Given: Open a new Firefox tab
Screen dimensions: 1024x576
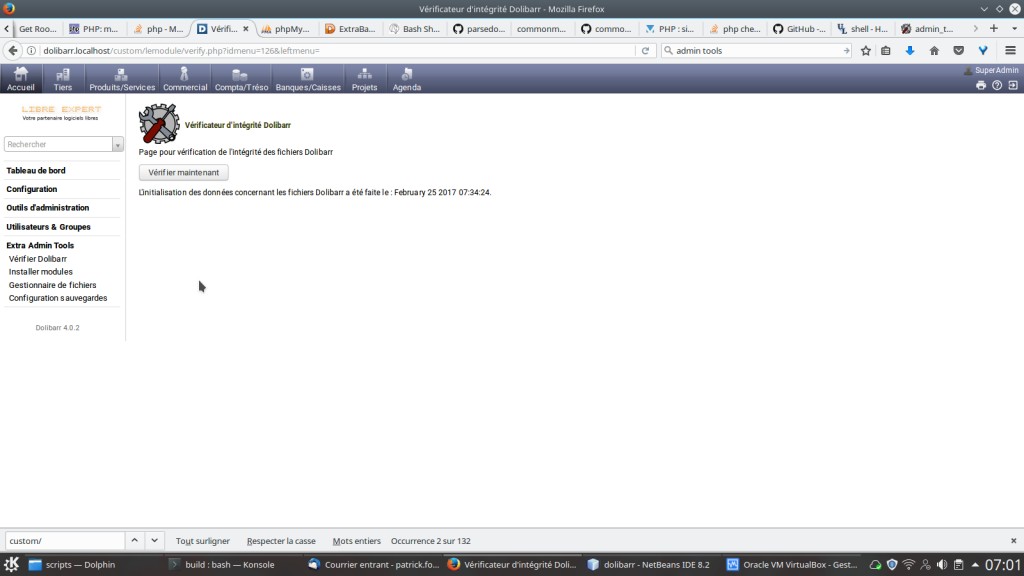Looking at the screenshot, I should coord(994,28).
